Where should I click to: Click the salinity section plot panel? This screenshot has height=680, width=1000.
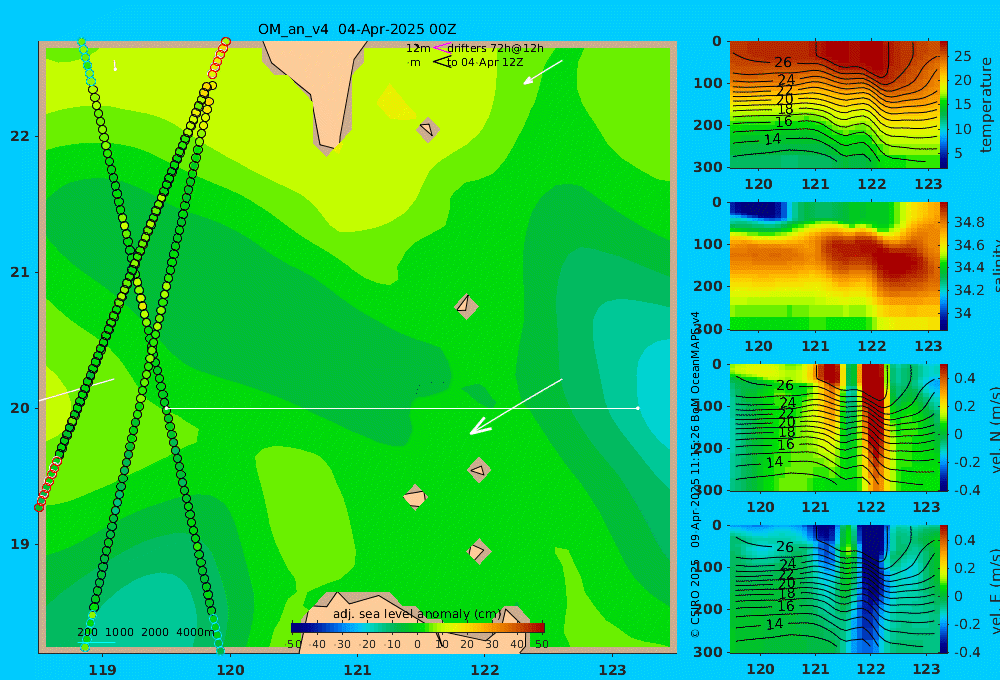[834, 266]
